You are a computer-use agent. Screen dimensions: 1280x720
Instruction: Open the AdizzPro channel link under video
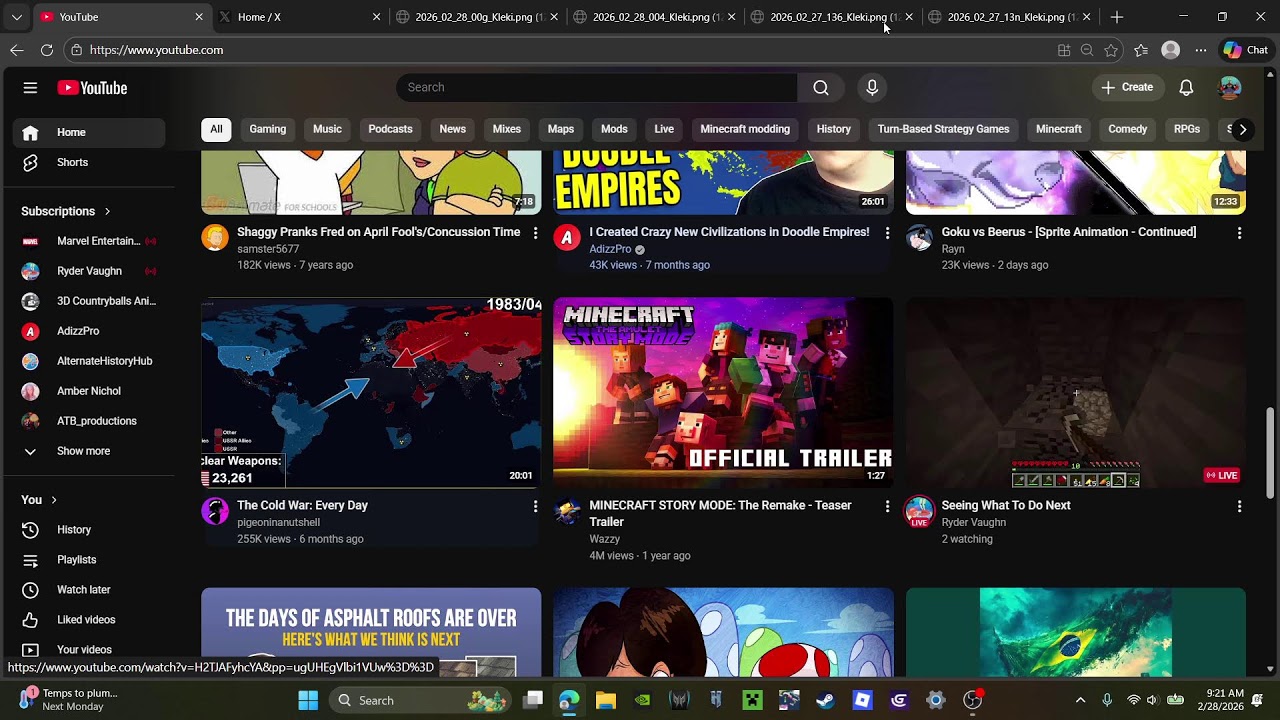pyautogui.click(x=610, y=249)
